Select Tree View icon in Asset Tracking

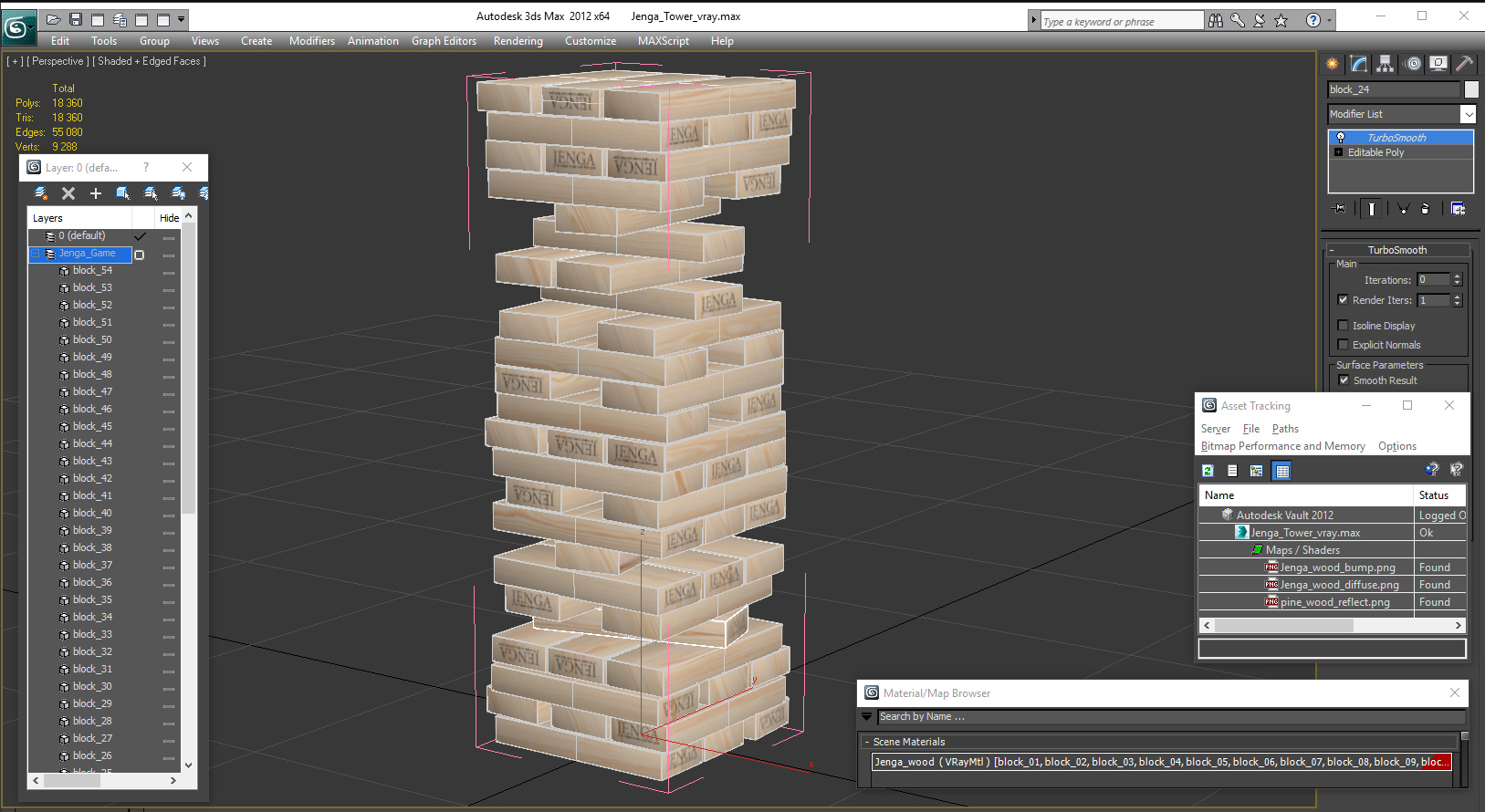coord(1257,471)
